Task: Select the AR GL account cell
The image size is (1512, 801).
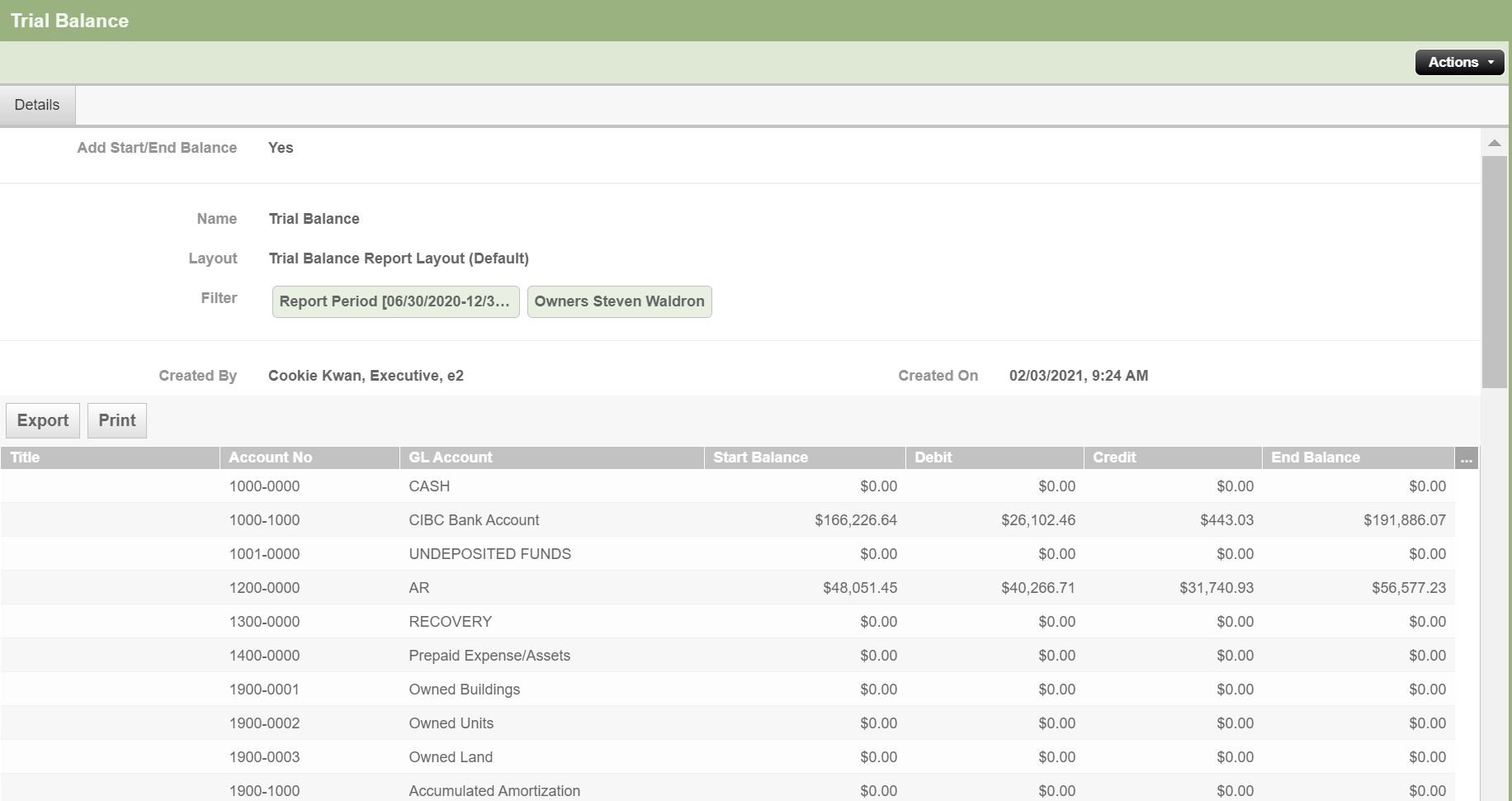Action: pyautogui.click(x=419, y=588)
